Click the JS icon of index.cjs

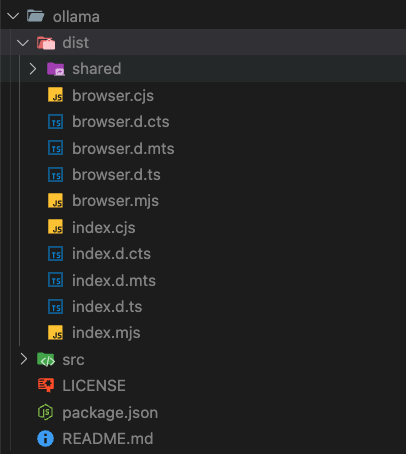(55, 227)
